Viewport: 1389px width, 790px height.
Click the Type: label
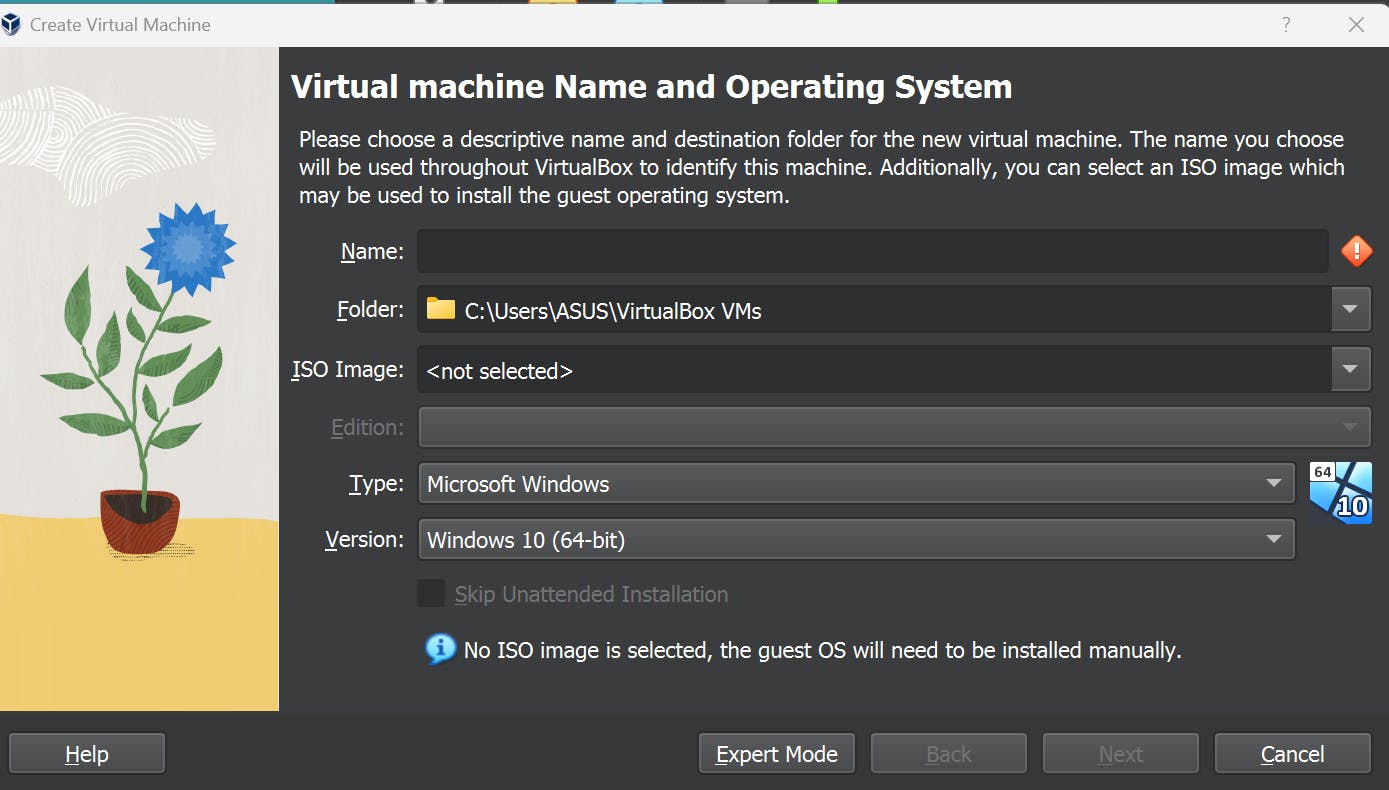tap(376, 485)
